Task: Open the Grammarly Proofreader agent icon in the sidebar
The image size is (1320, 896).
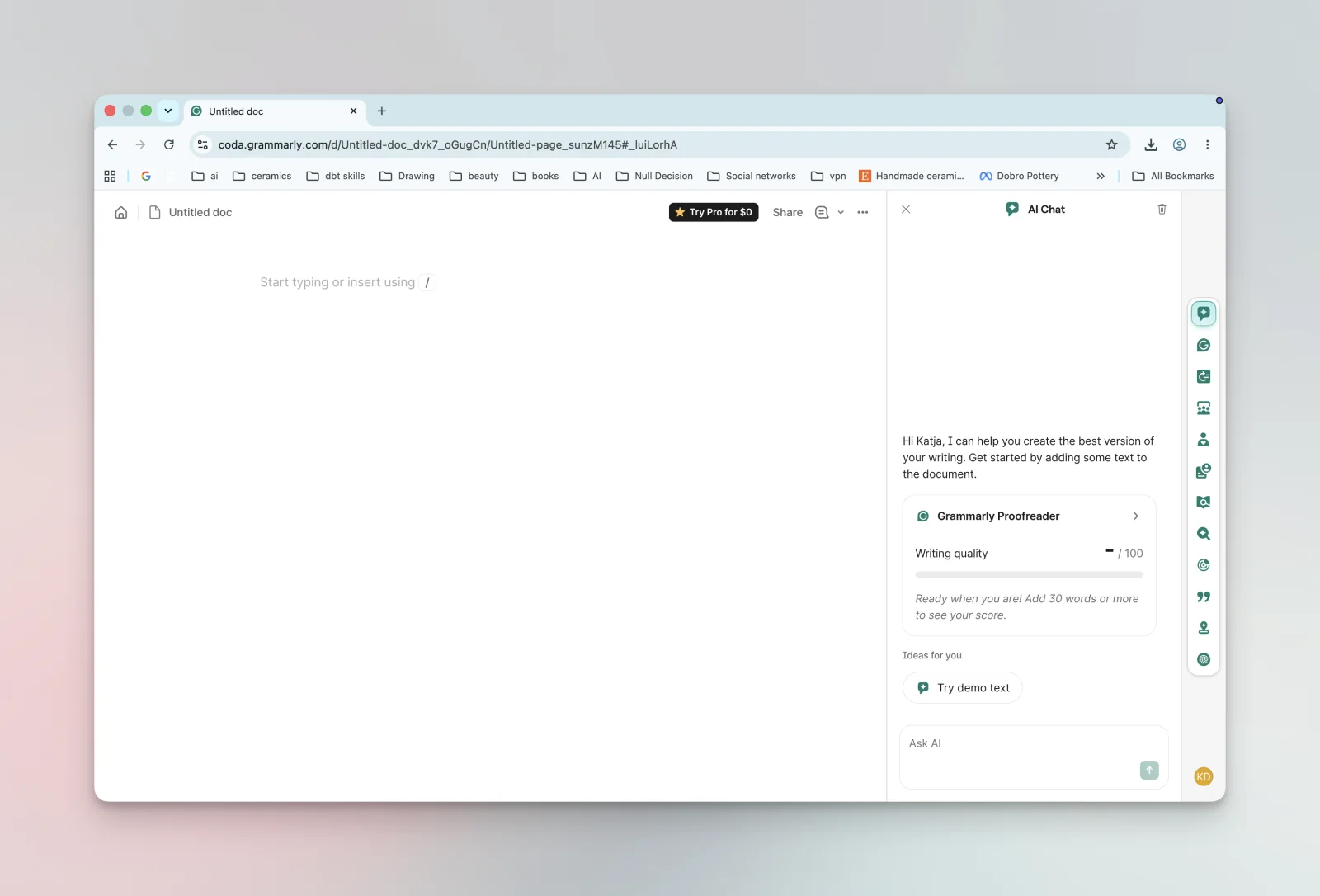Action: (x=1204, y=345)
